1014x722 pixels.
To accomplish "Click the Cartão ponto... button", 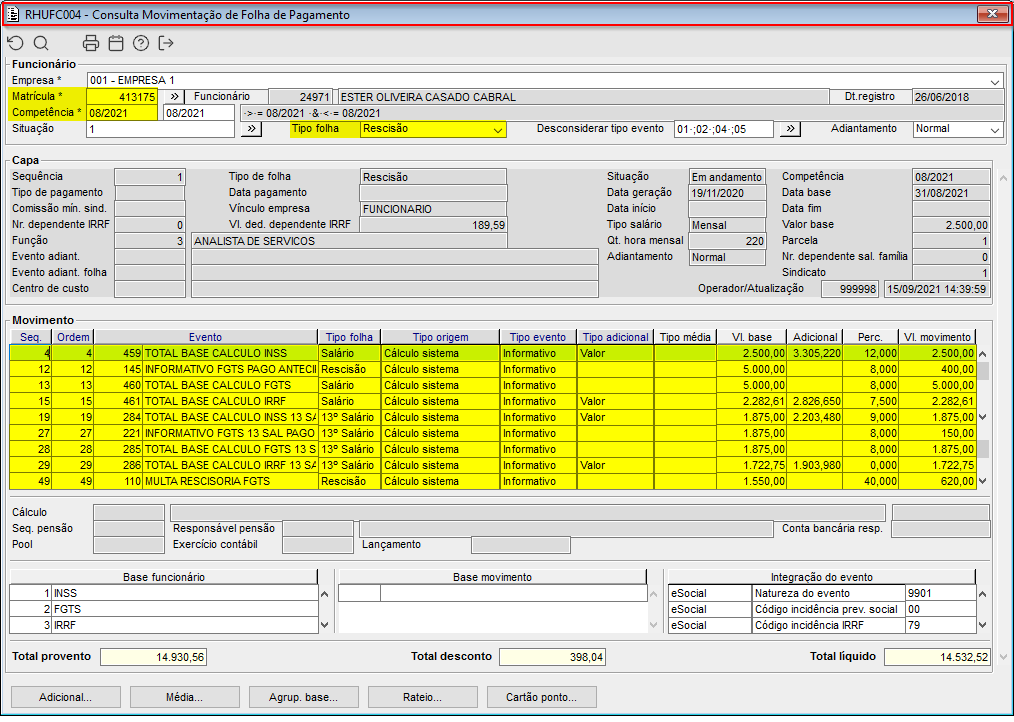I will [x=541, y=697].
